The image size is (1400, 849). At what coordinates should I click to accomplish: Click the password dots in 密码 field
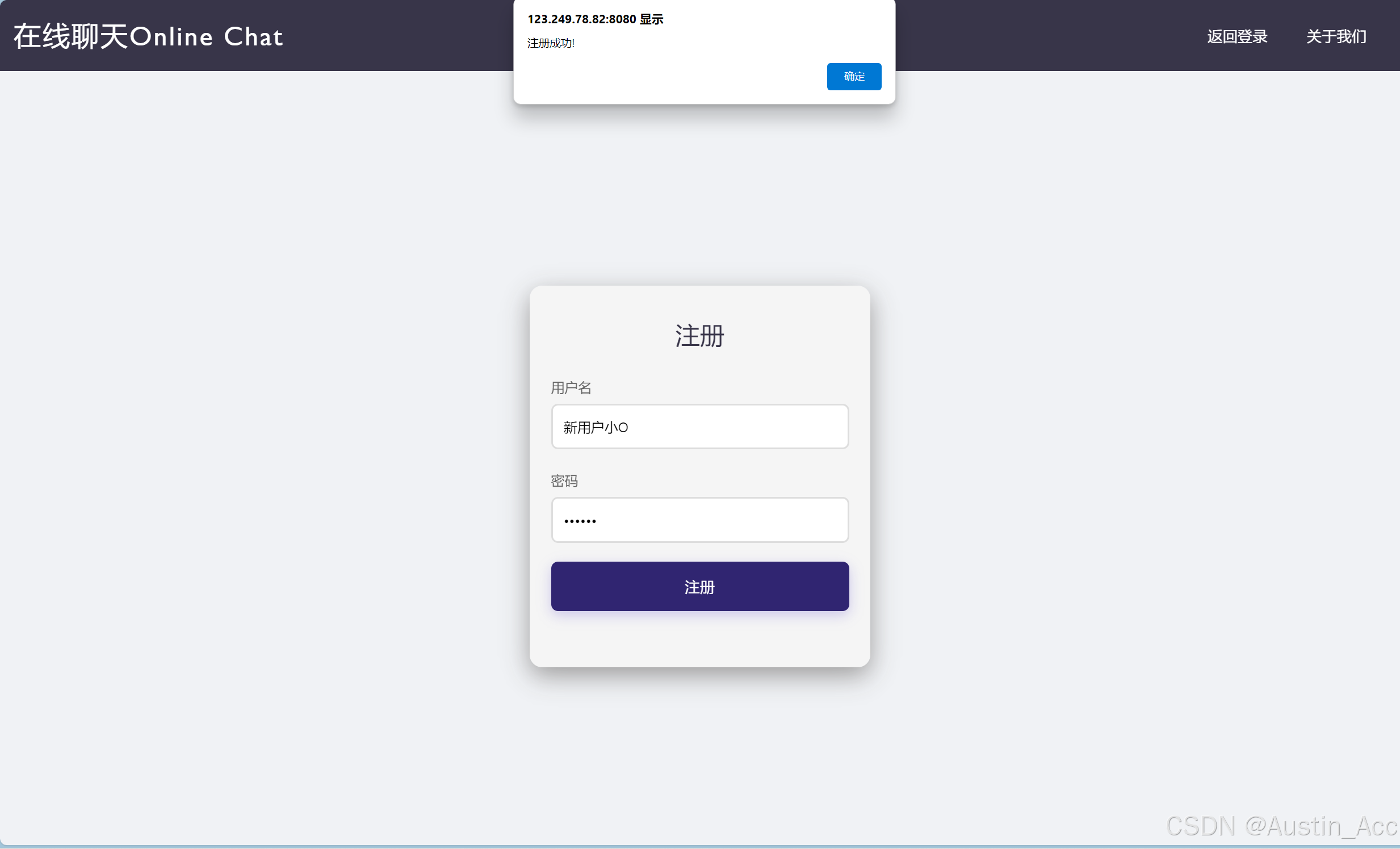coord(580,521)
